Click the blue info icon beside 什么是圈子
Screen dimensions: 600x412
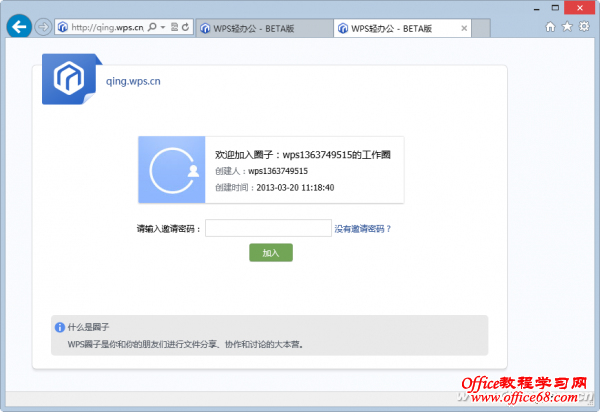60,327
